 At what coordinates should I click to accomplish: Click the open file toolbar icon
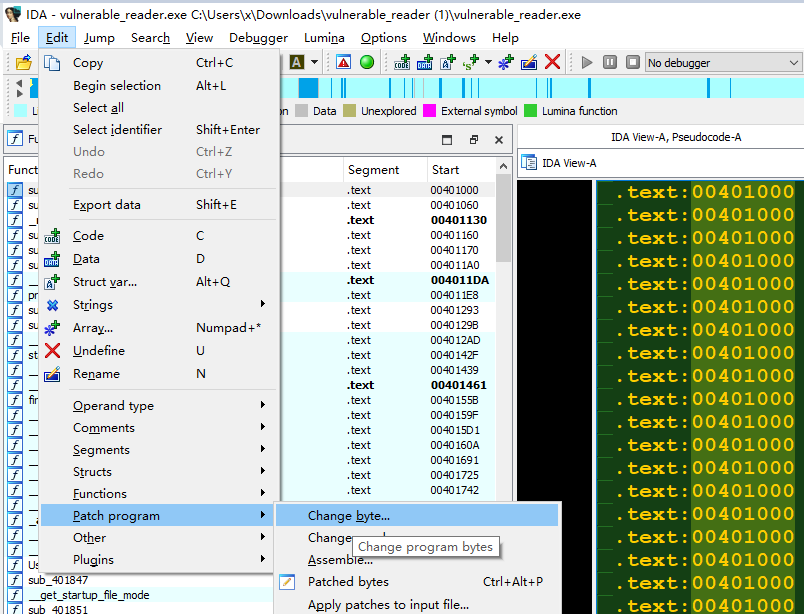(x=24, y=63)
